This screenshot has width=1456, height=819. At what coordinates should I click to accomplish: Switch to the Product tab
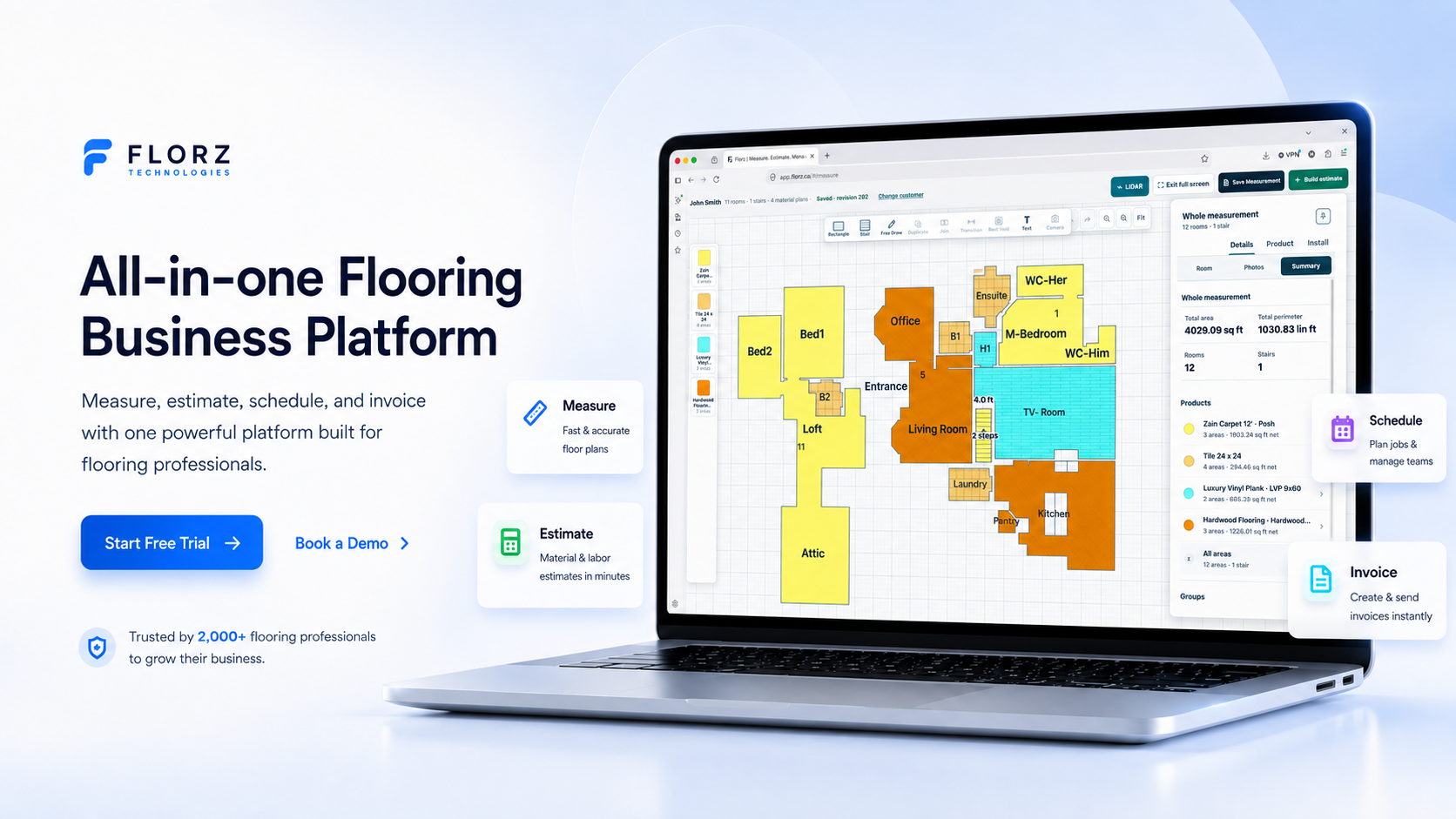[x=1279, y=244]
